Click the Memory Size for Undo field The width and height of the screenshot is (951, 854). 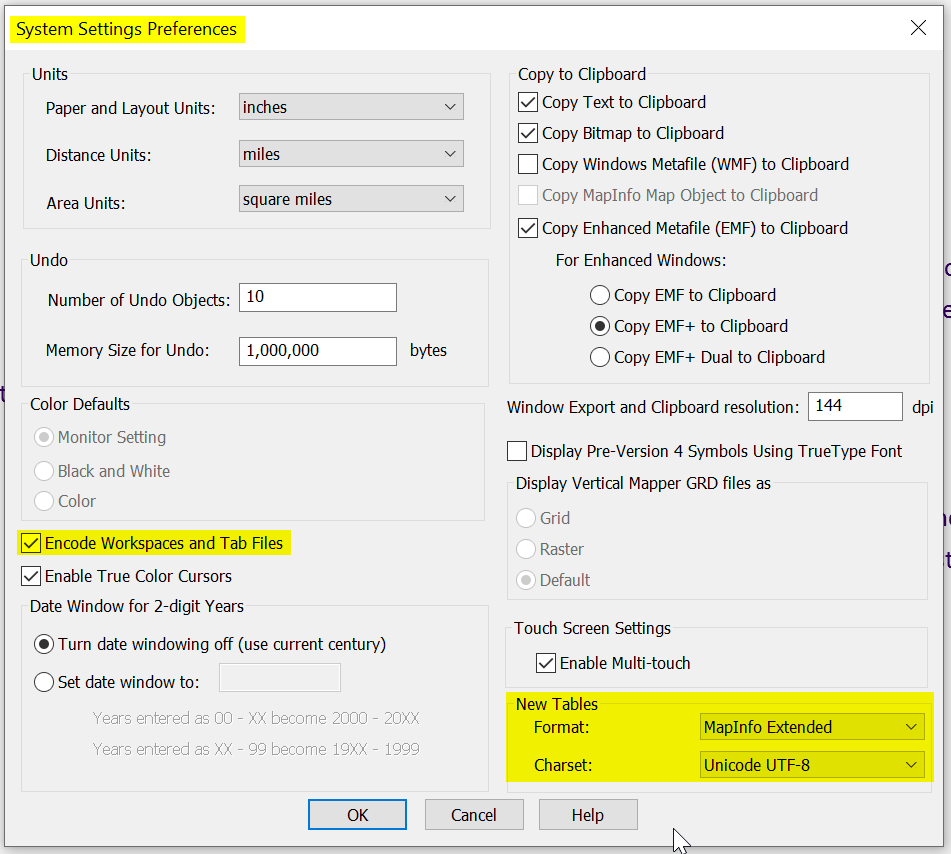click(317, 351)
